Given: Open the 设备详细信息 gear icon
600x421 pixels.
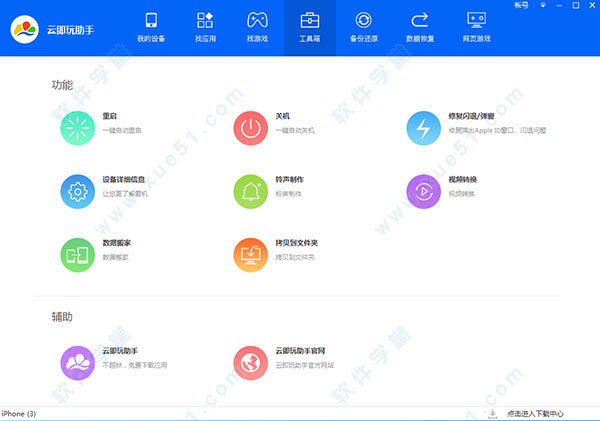Looking at the screenshot, I should (x=78, y=192).
